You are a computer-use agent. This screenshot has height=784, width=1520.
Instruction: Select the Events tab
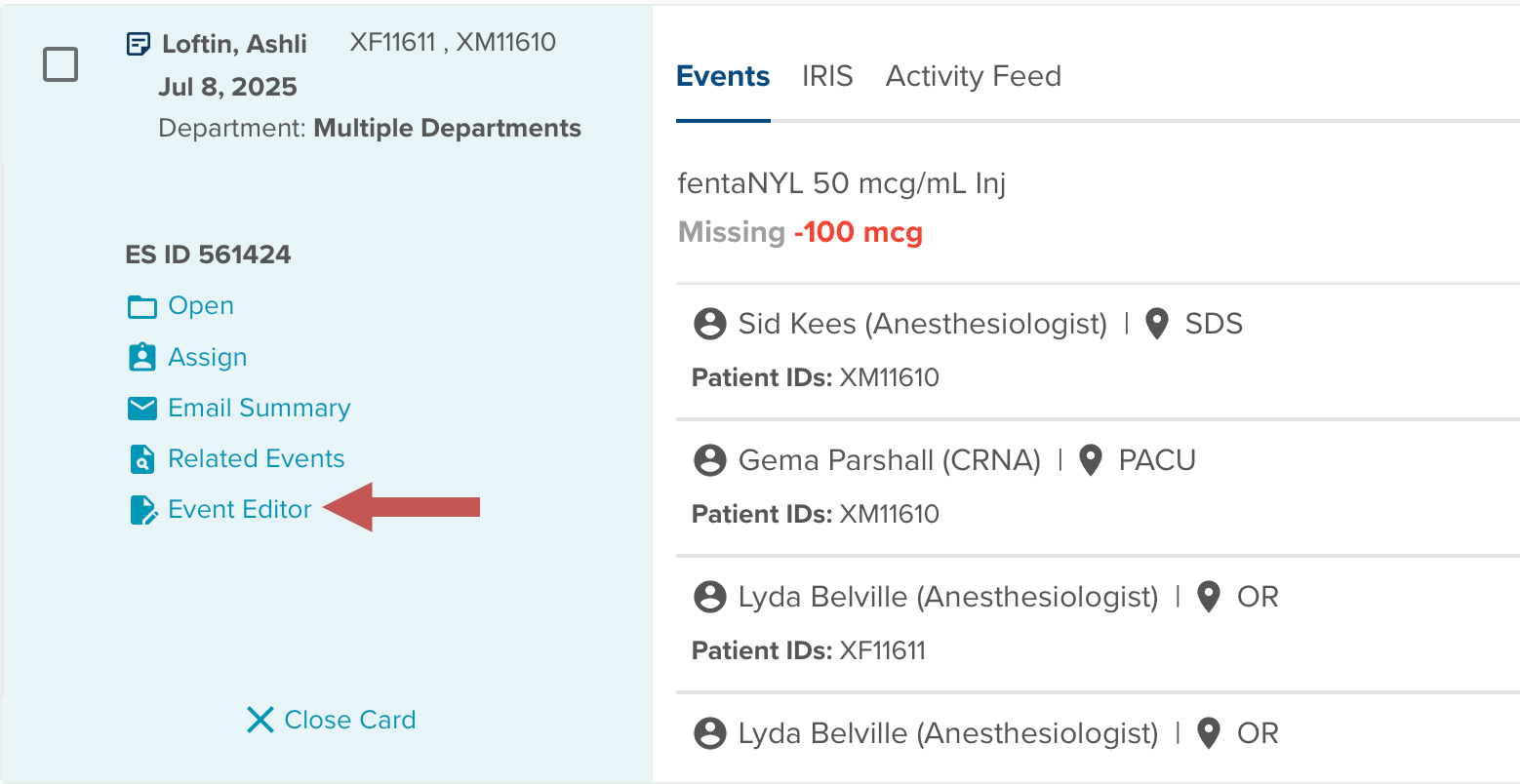pyautogui.click(x=723, y=76)
